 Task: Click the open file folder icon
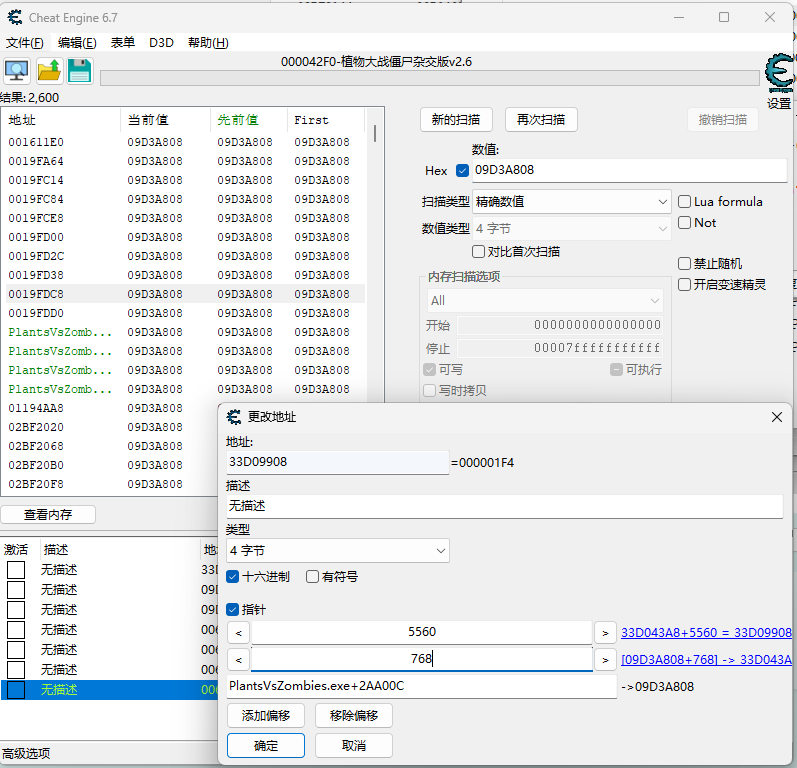[x=49, y=70]
